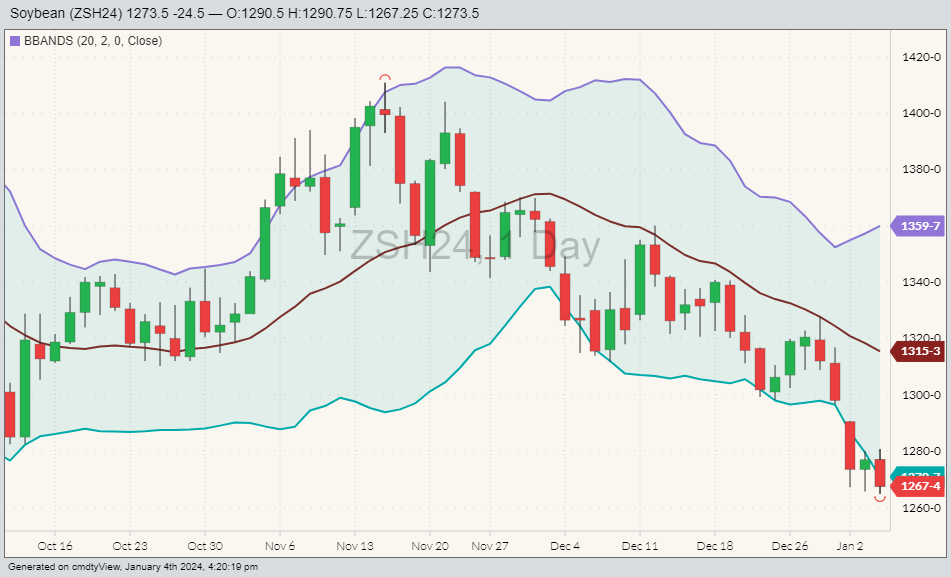The width and height of the screenshot is (951, 577).
Task: Click the Nov 20 date axis label
Action: tap(430, 546)
